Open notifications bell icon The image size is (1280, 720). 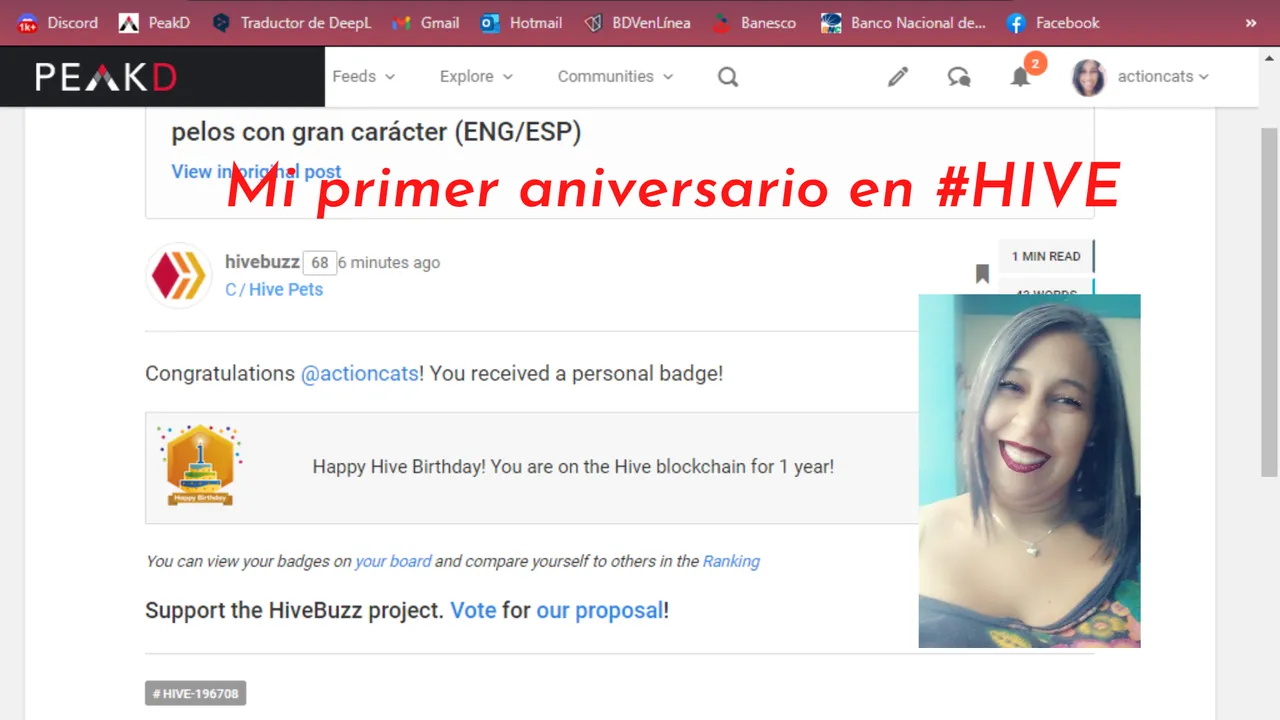pos(1020,77)
